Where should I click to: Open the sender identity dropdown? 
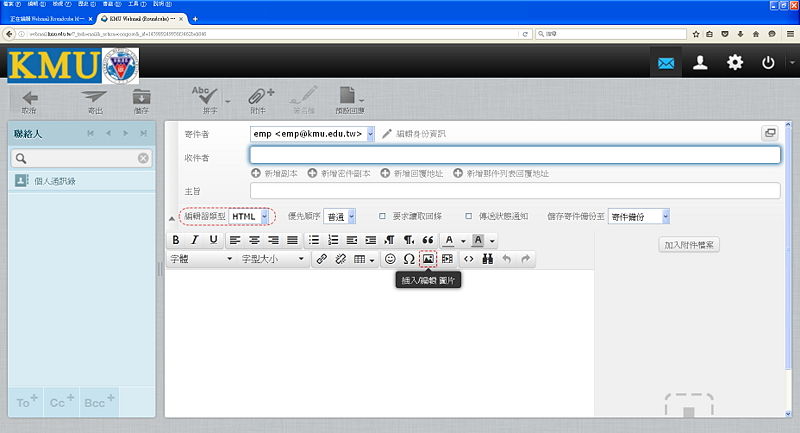pos(312,134)
